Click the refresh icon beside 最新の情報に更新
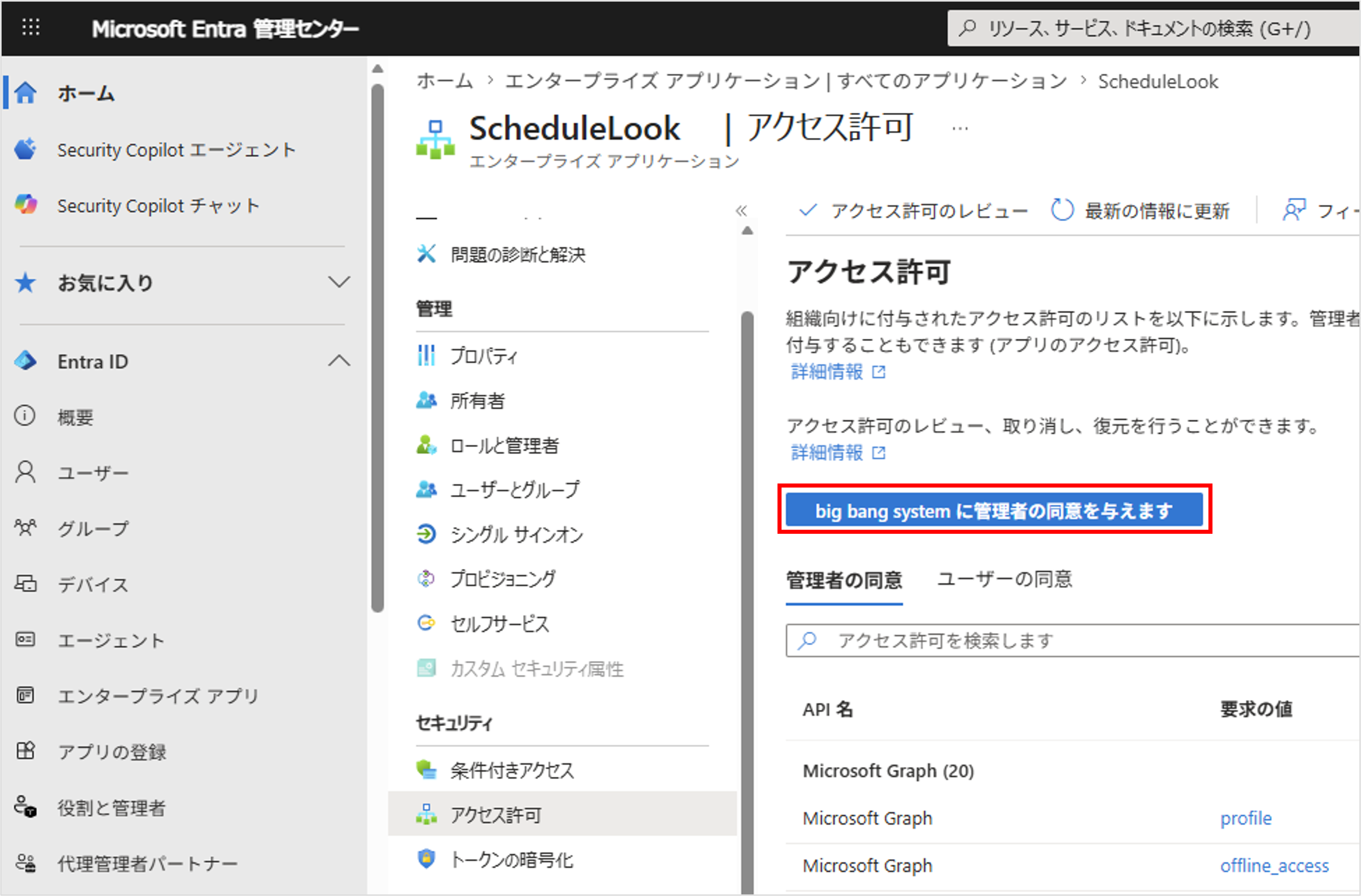Screen dimensions: 1361x896 [1062, 210]
